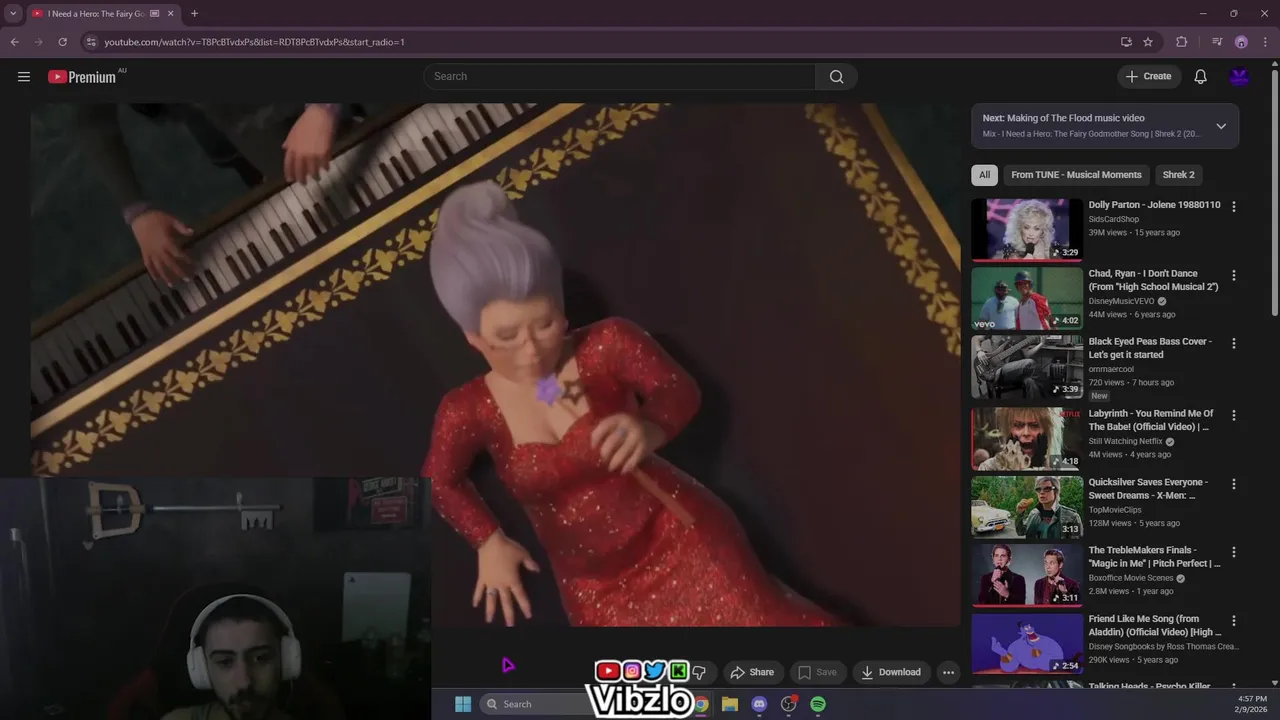The image size is (1280, 720).
Task: Bookmark this tab with star icon
Action: pyautogui.click(x=1148, y=42)
